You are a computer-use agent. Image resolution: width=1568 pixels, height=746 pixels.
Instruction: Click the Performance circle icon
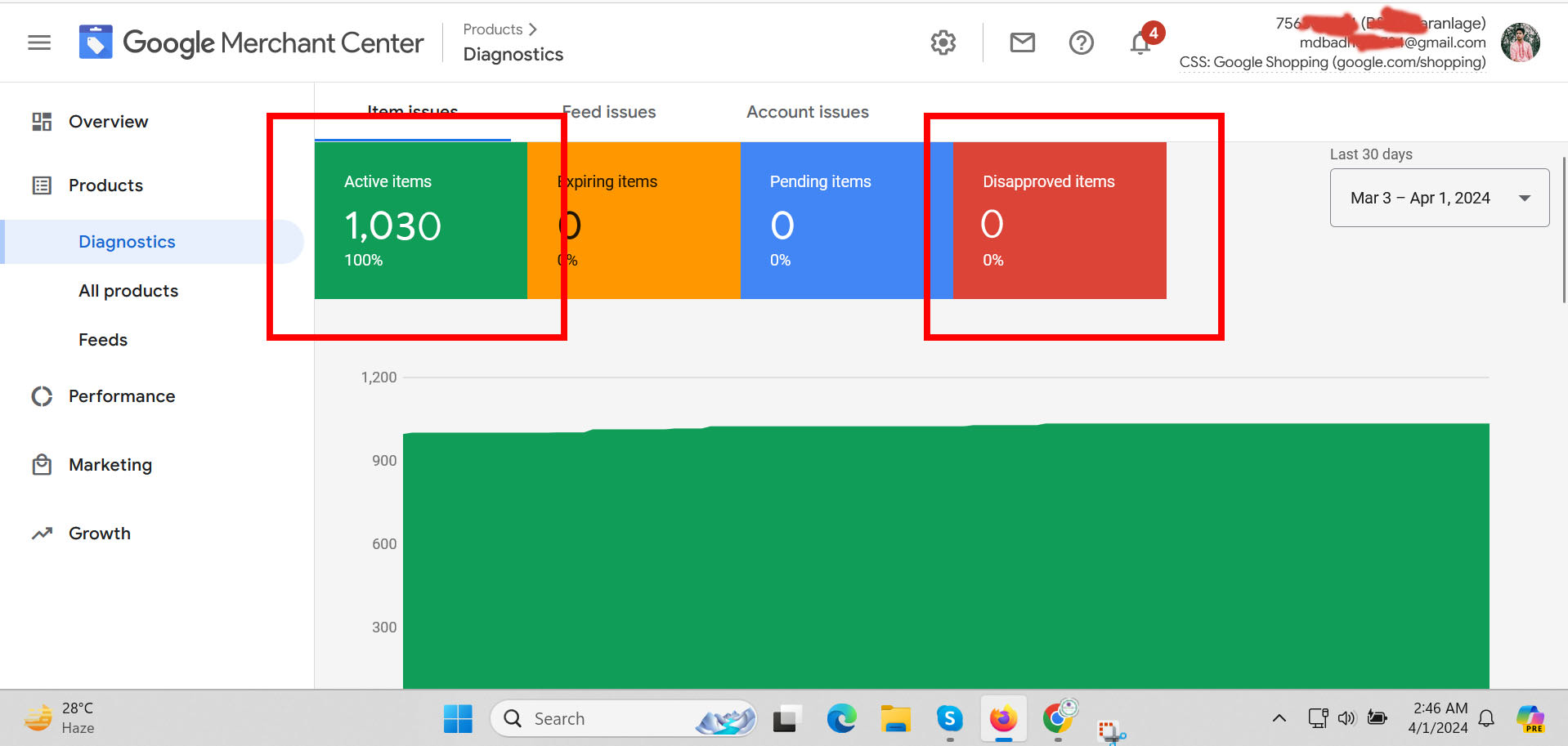pos(42,396)
